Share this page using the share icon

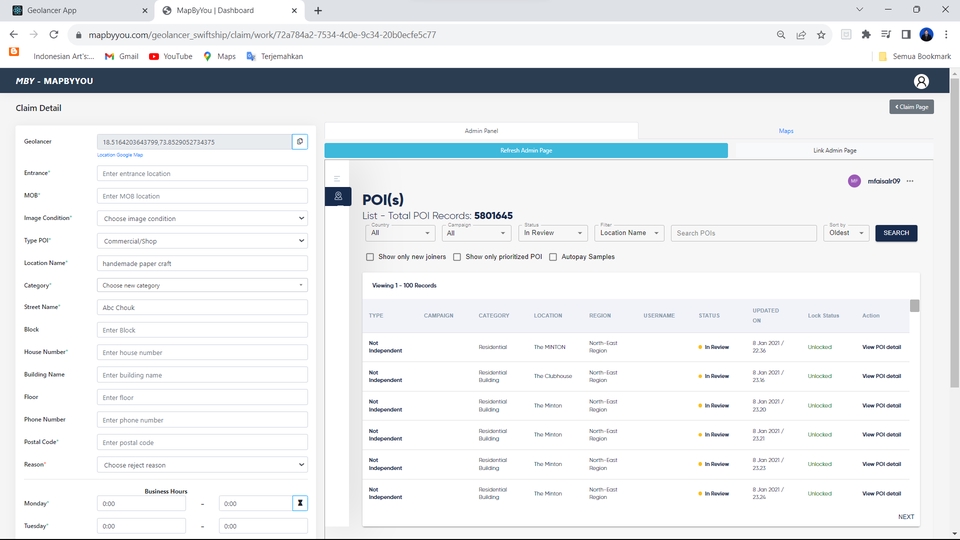(x=801, y=35)
